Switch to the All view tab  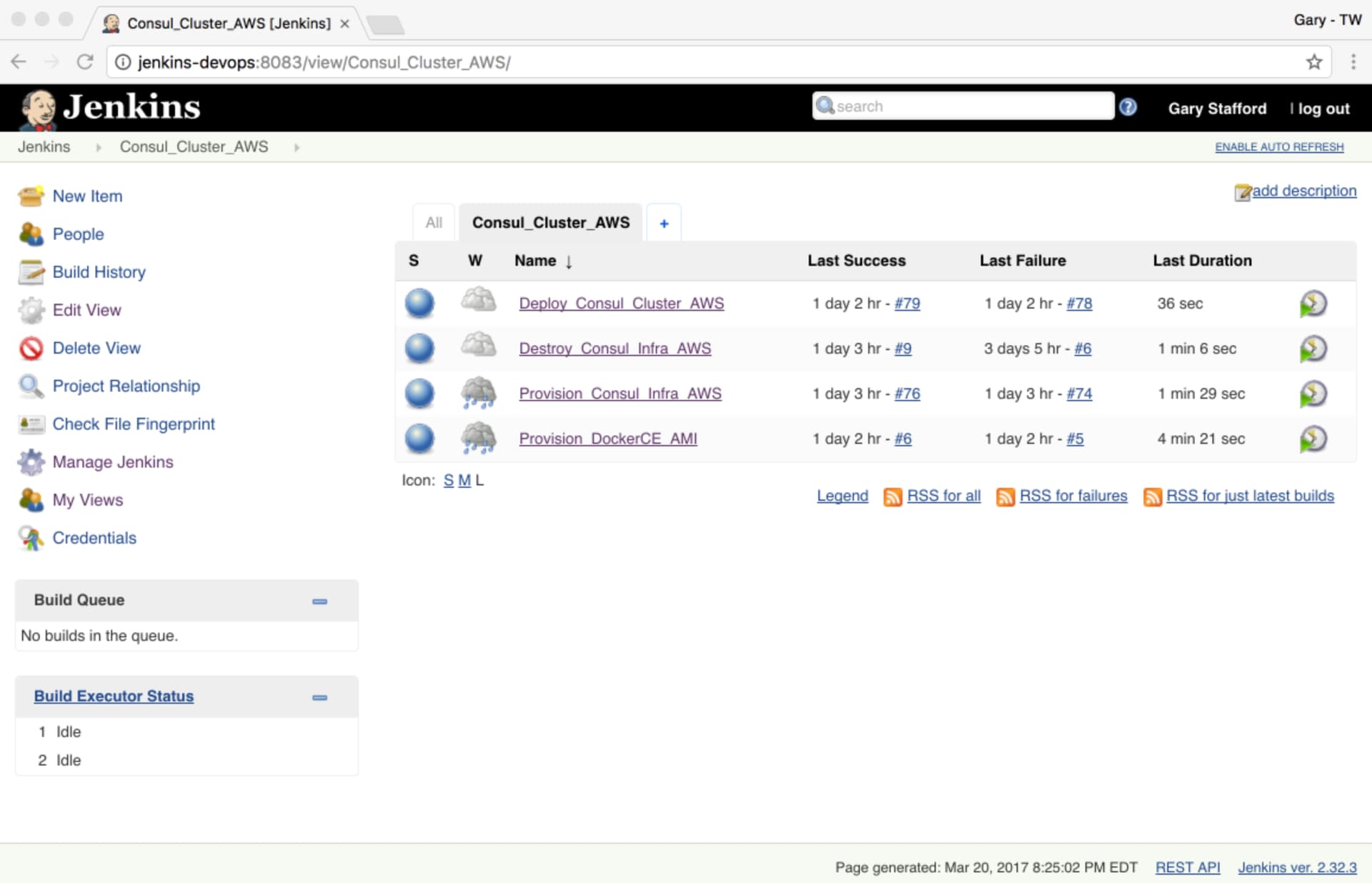[434, 223]
